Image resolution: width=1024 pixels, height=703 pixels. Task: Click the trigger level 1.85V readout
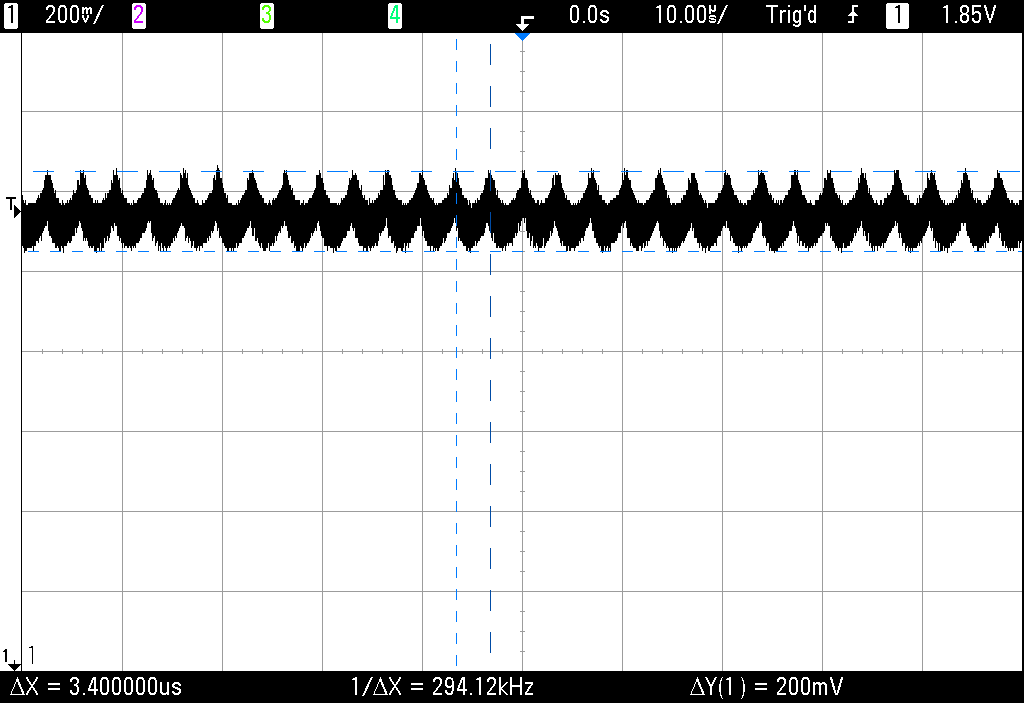pyautogui.click(x=969, y=15)
